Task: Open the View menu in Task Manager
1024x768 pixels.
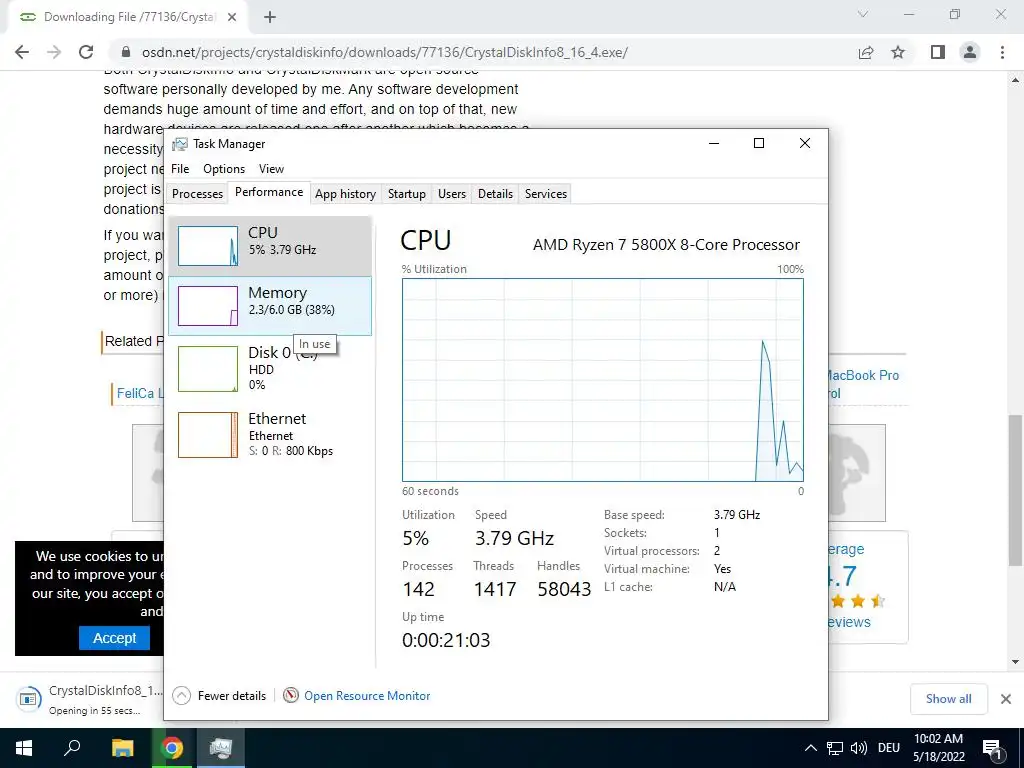Action: tap(271, 168)
